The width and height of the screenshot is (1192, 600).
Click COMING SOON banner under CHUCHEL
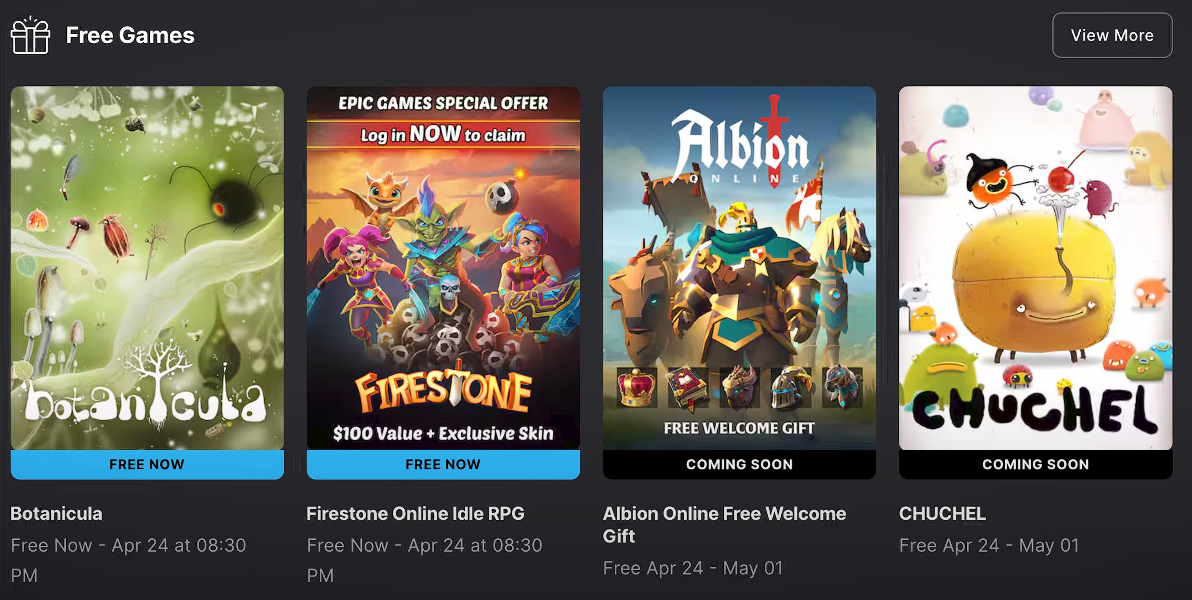[x=1035, y=465]
